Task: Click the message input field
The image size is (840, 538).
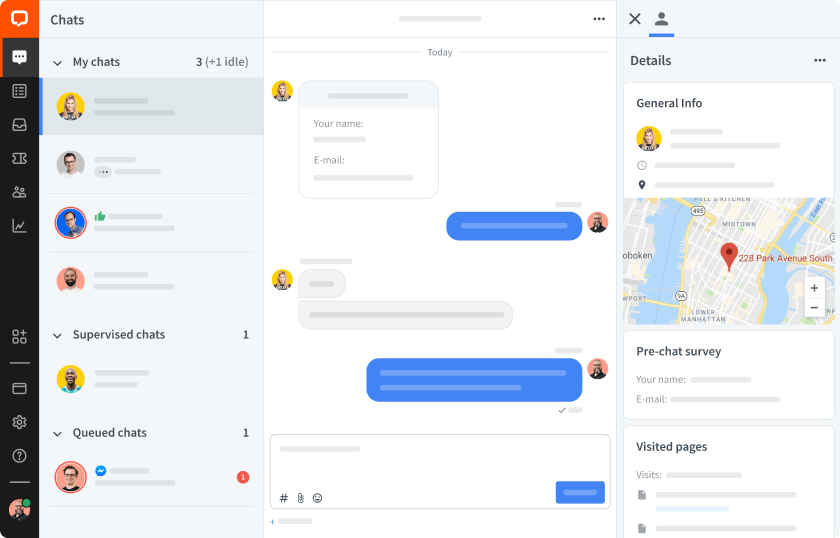Action: pyautogui.click(x=440, y=460)
